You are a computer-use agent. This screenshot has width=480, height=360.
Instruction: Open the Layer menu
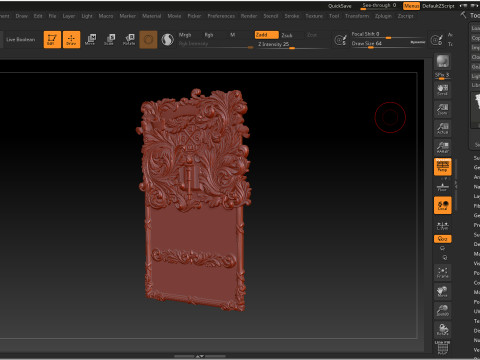[69, 16]
